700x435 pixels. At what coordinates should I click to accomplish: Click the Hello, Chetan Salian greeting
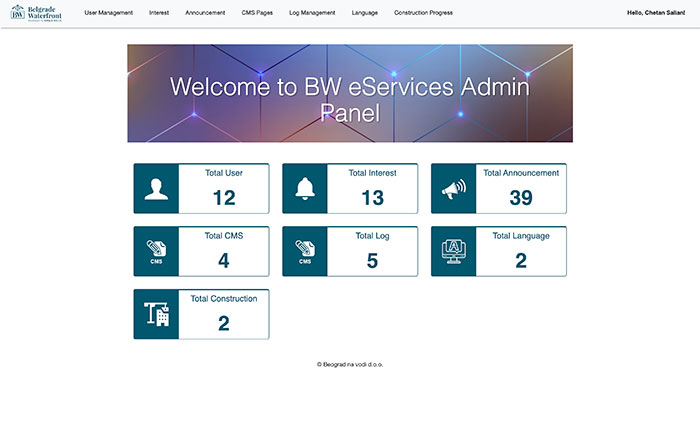click(656, 13)
